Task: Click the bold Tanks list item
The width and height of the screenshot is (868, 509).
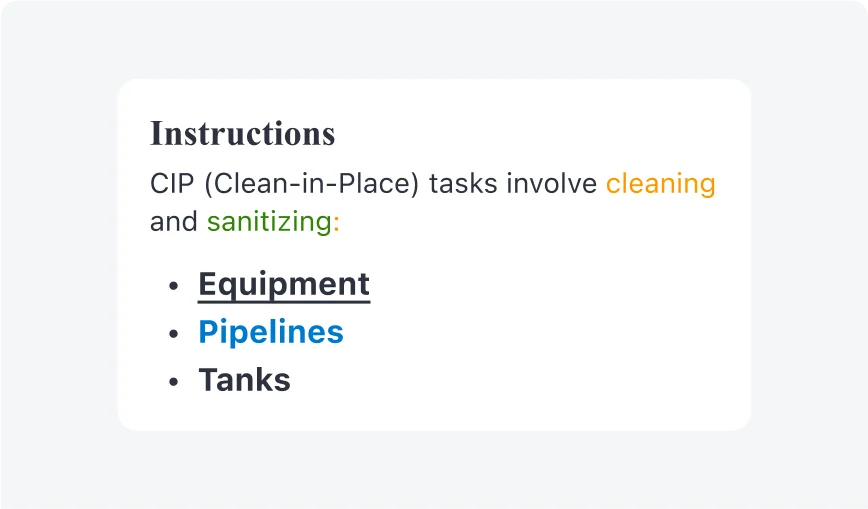Action: pos(244,380)
